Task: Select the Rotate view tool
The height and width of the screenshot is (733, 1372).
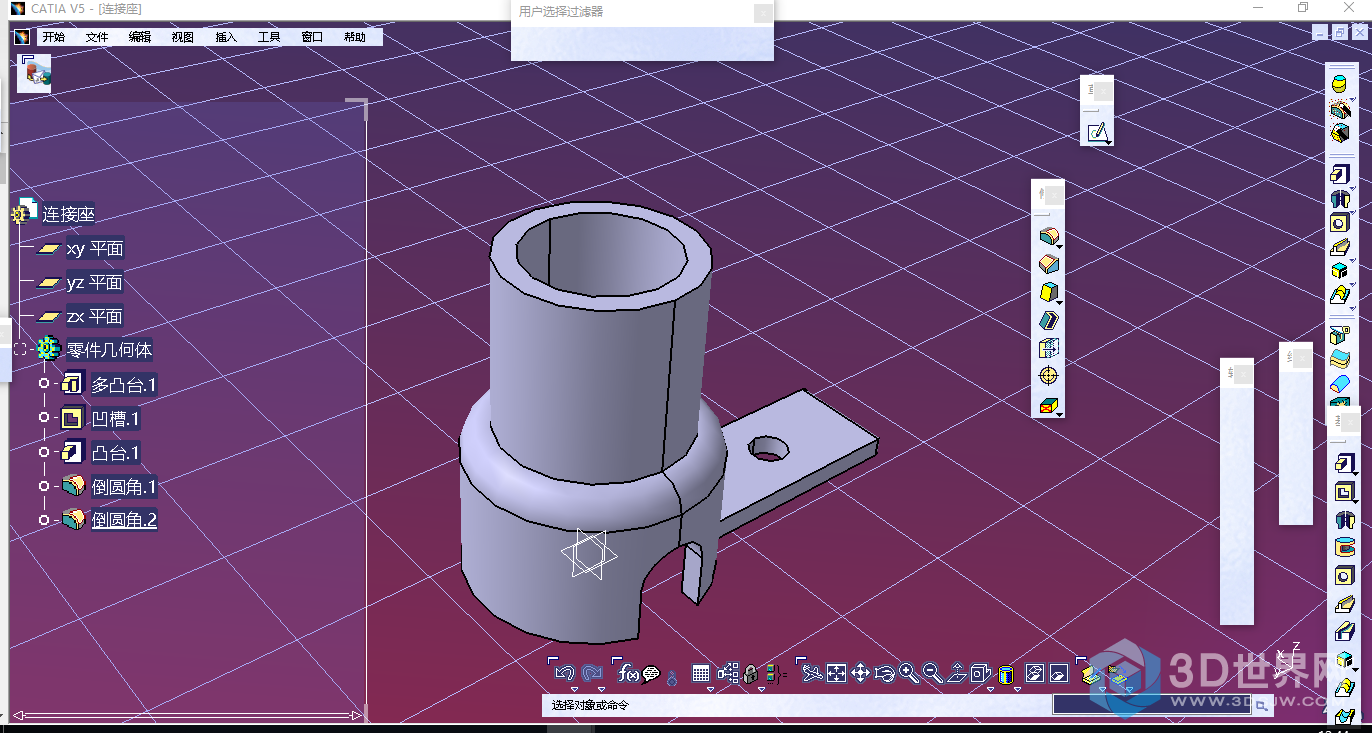Action: pos(885,673)
